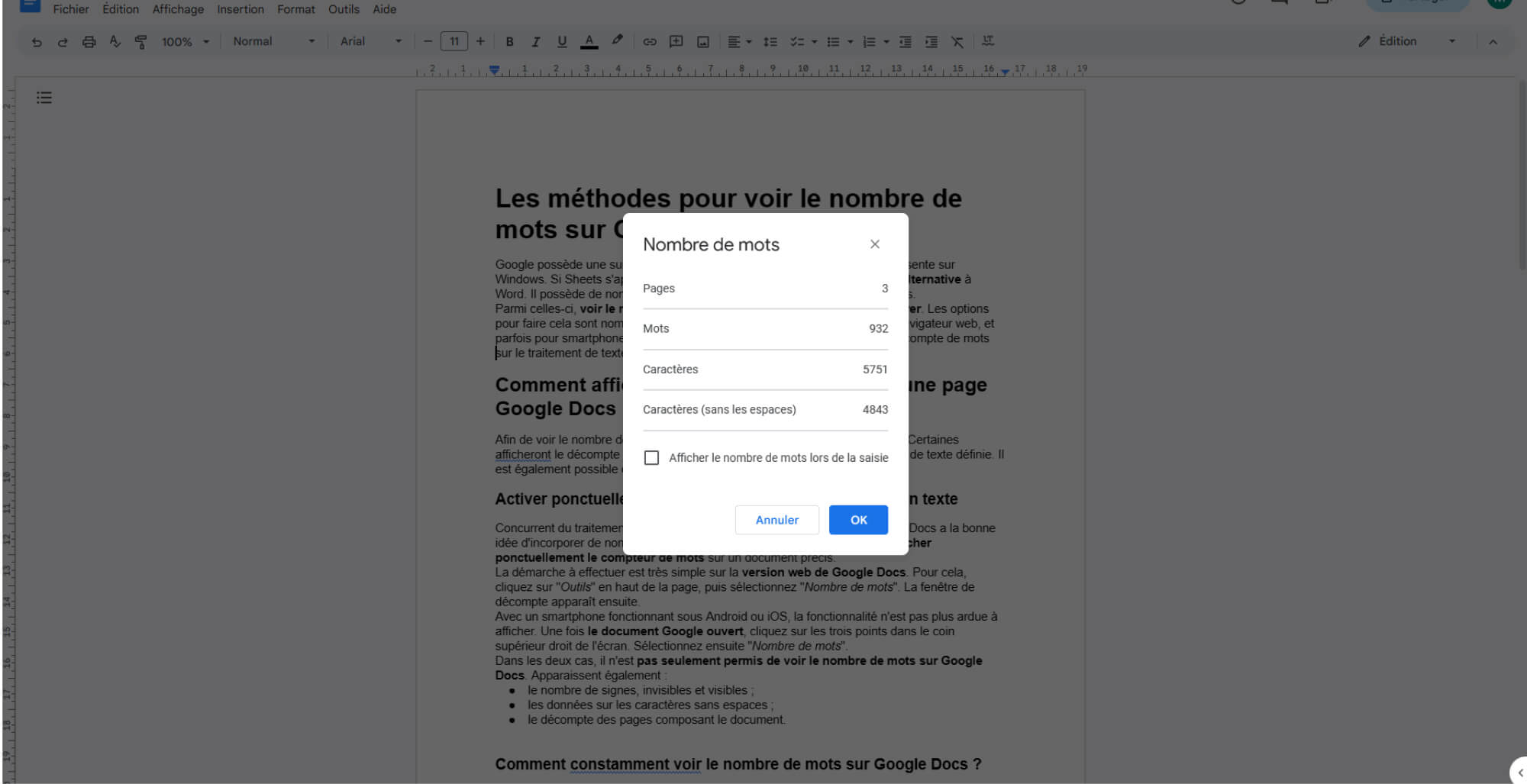Activate the paint format roller tool
The height and width of the screenshot is (784, 1527).
pos(140,42)
